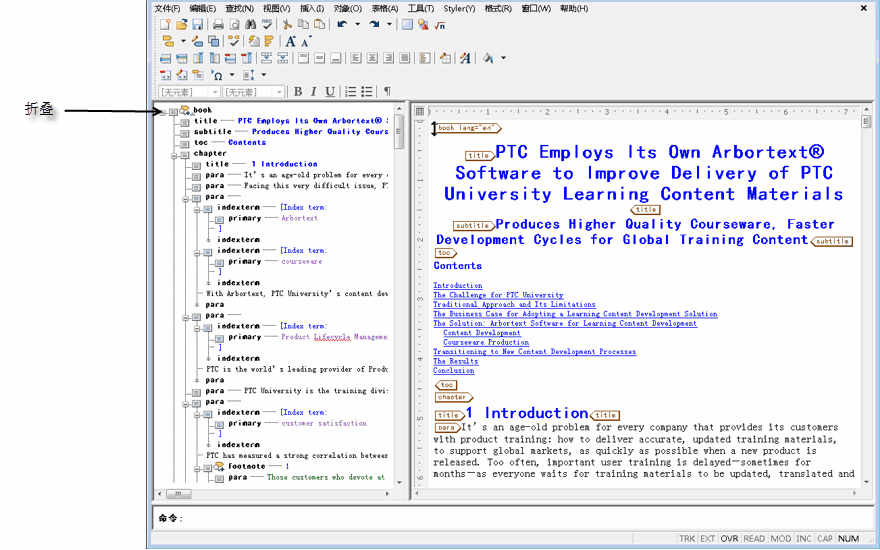Viewport: 880px width, 550px height.
Task: Decrease font size with the smaller A icon
Action: click(x=306, y=42)
